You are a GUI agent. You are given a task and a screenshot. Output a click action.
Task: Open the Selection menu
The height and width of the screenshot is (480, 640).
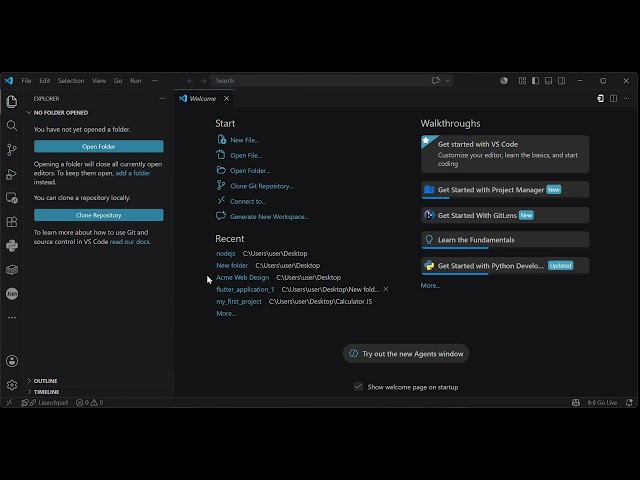71,81
